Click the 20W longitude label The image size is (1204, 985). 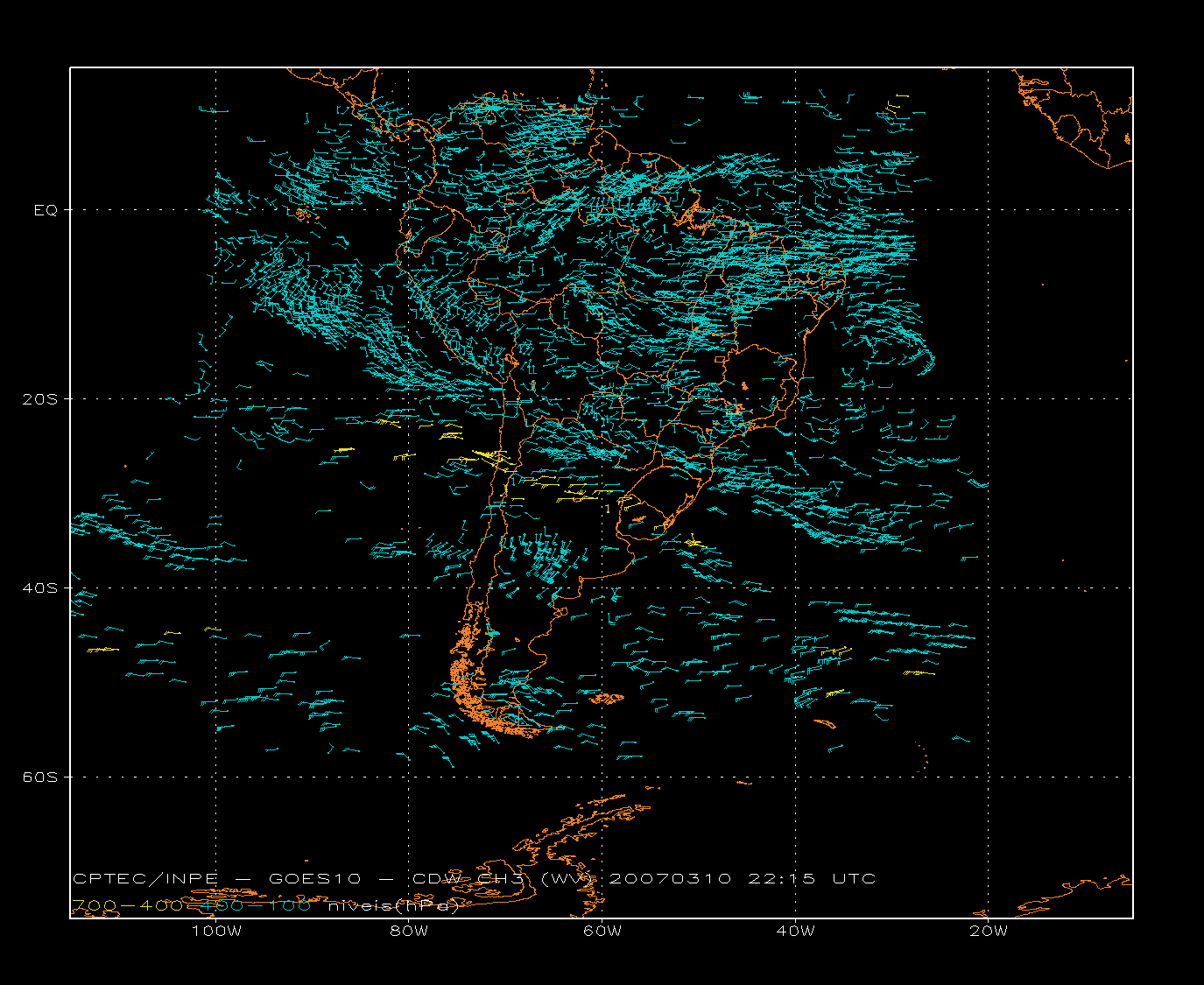989,932
